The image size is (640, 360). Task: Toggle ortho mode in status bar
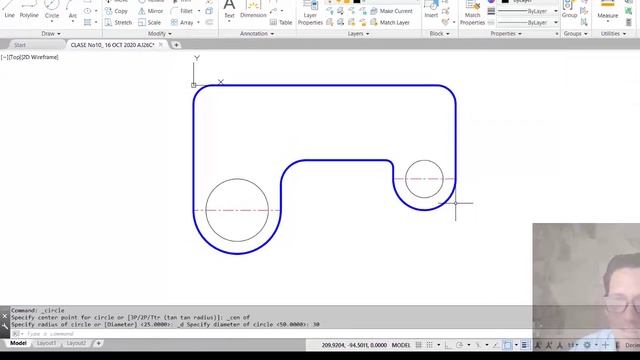pos(448,345)
